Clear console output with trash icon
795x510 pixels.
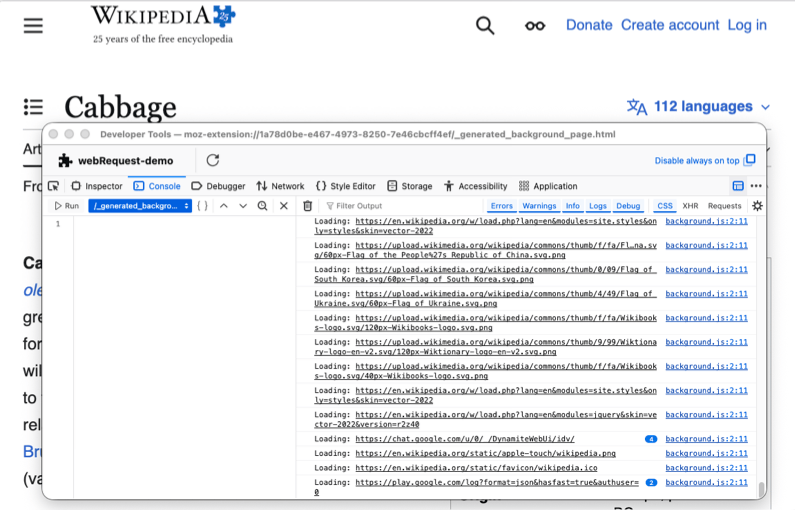pos(307,206)
